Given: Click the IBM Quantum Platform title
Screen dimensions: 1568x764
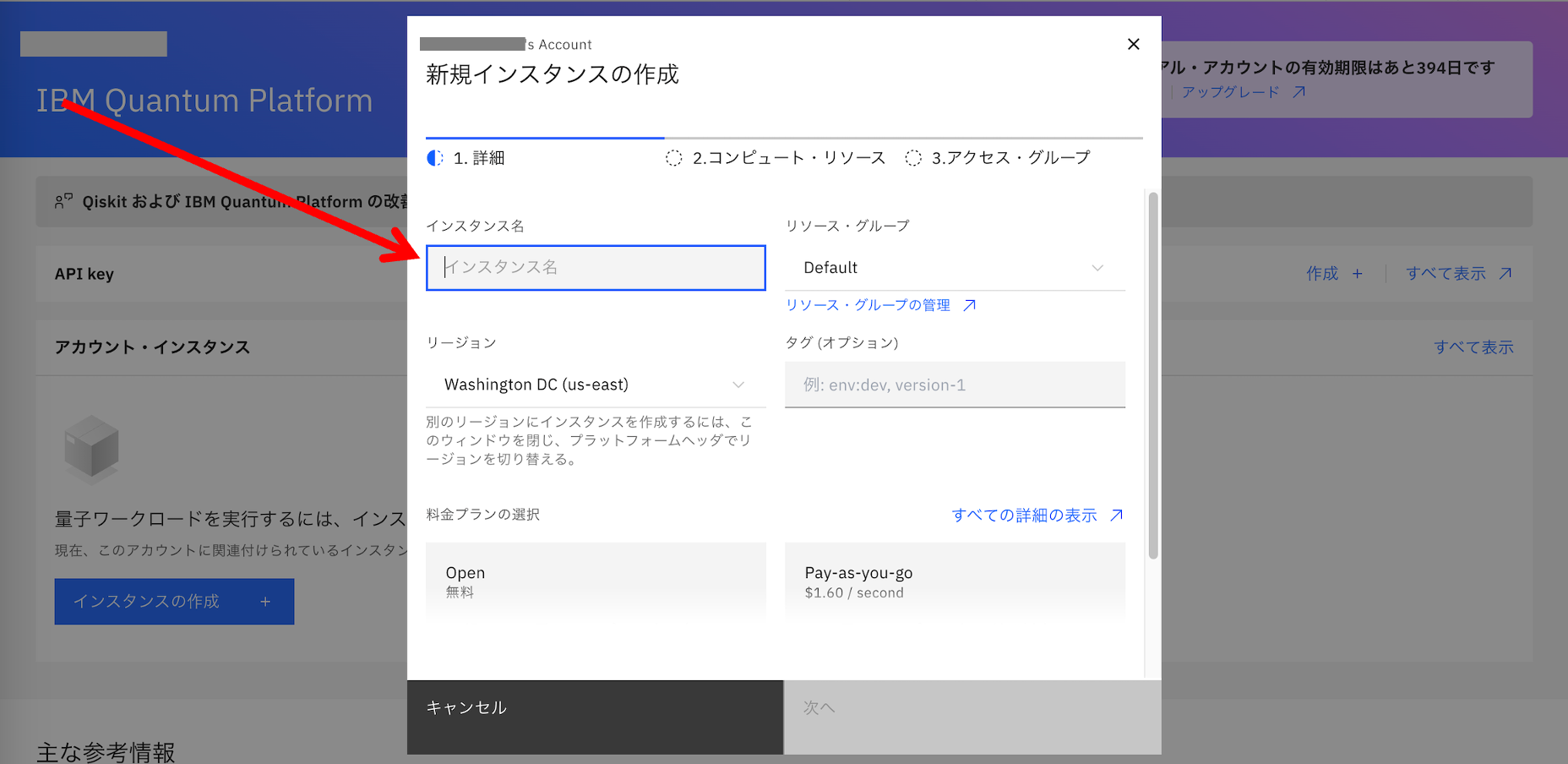Looking at the screenshot, I should coord(204,101).
